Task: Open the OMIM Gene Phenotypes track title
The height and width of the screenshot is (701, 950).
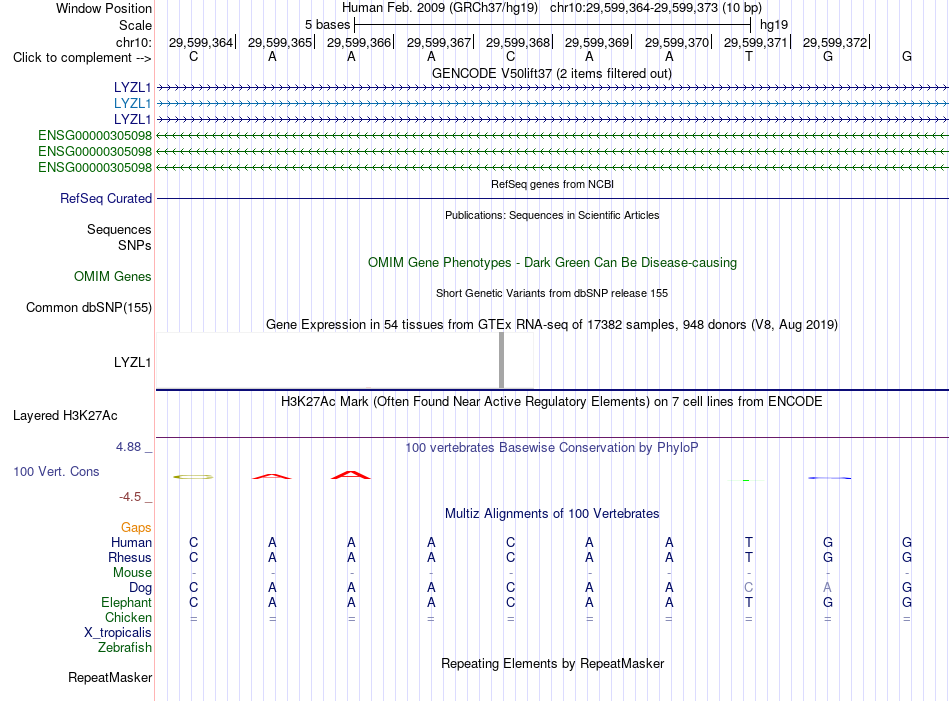Action: pos(552,262)
